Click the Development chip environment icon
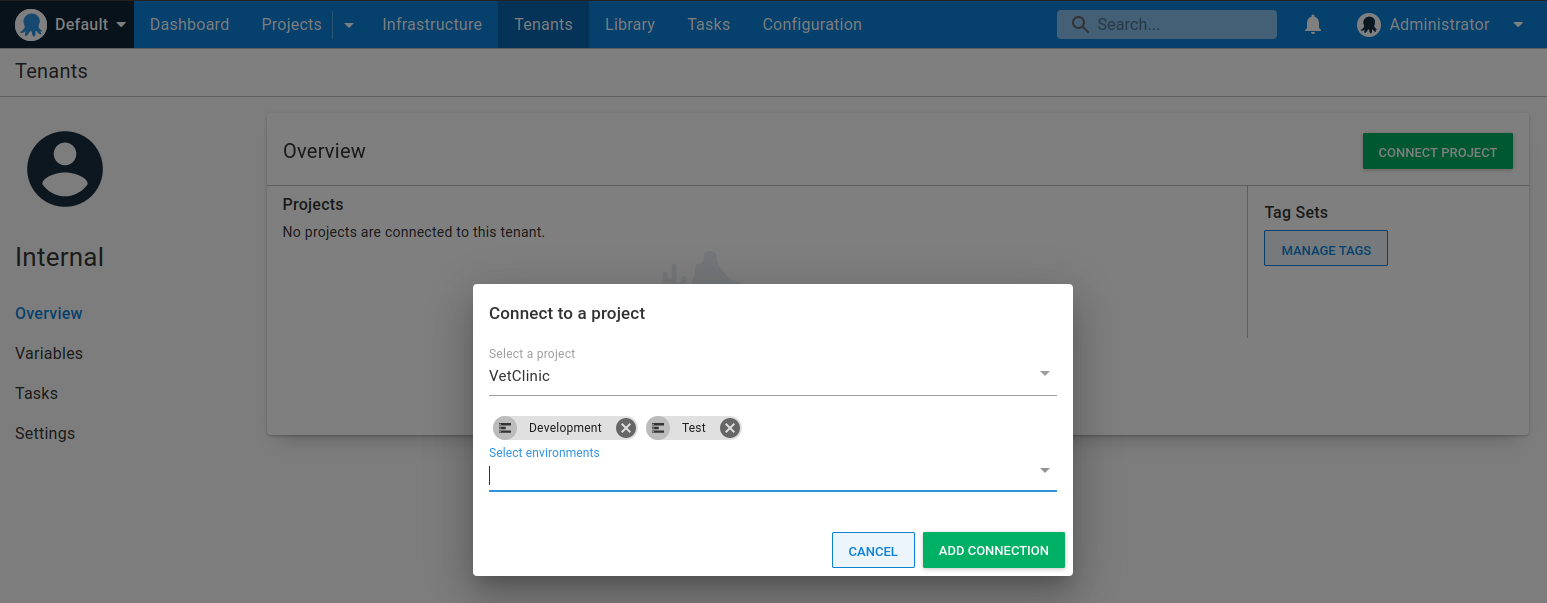 point(506,428)
